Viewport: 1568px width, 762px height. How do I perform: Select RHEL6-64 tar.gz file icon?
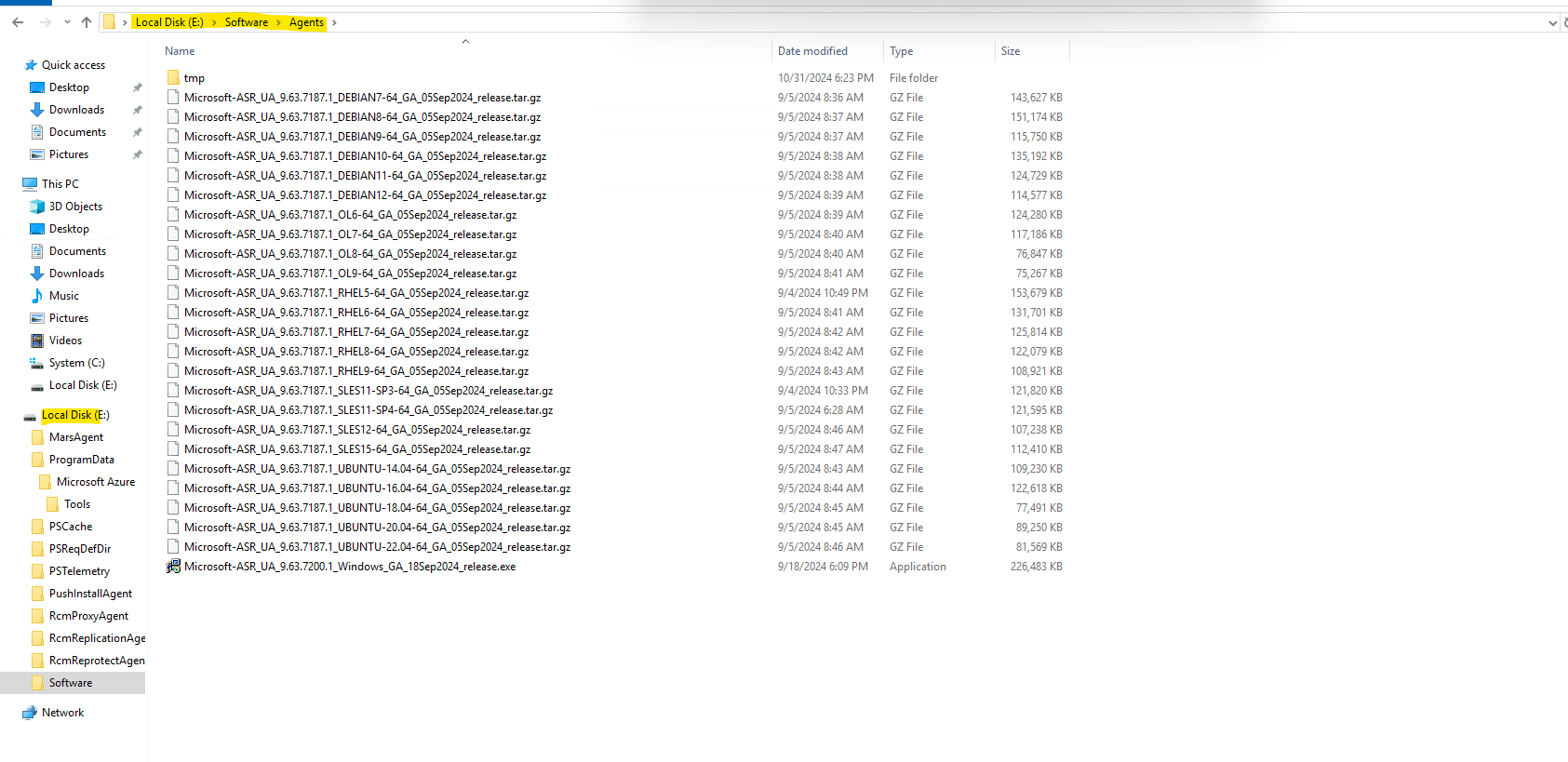point(173,312)
